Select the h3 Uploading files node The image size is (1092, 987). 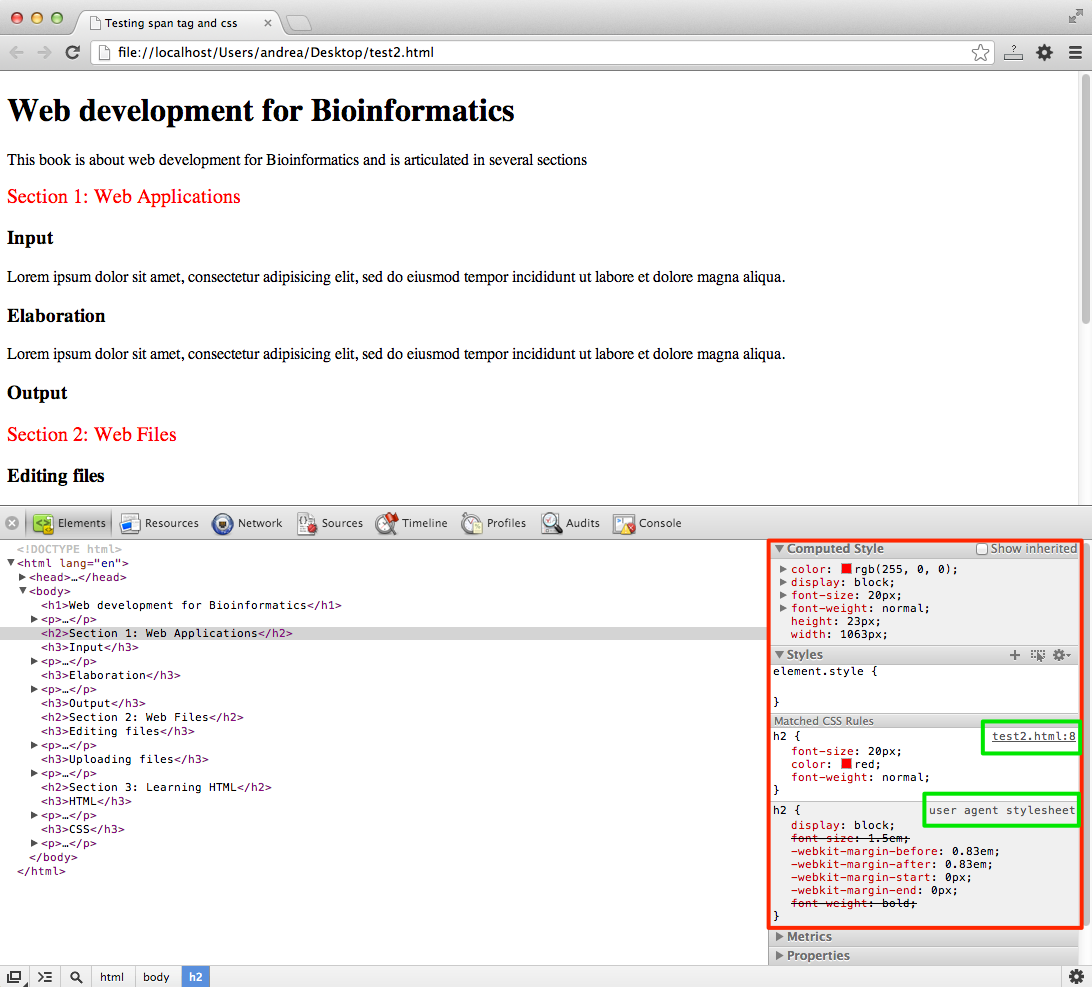125,759
